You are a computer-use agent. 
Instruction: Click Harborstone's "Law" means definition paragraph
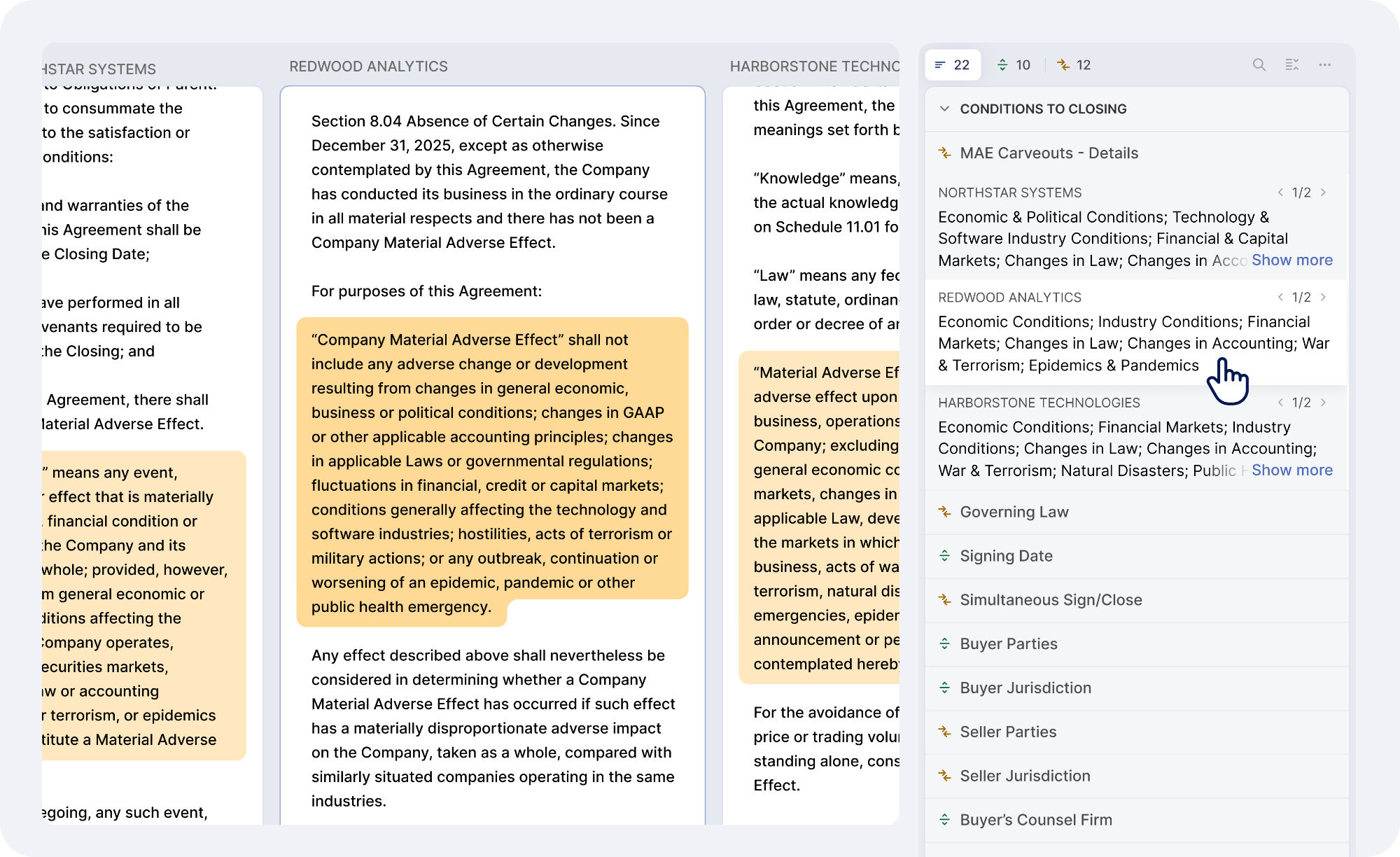coord(826,300)
